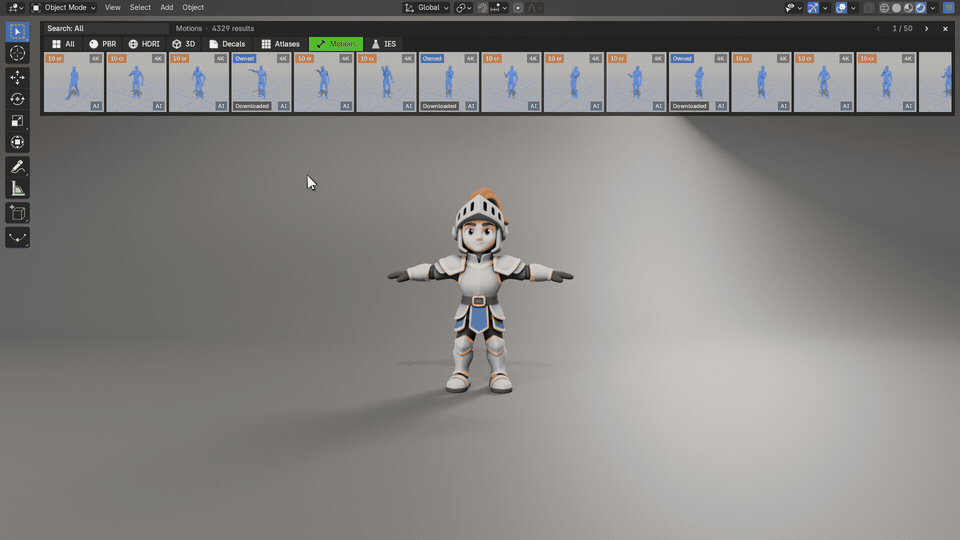Go to the previous results page
This screenshot has width=960, height=540.
pyautogui.click(x=879, y=28)
